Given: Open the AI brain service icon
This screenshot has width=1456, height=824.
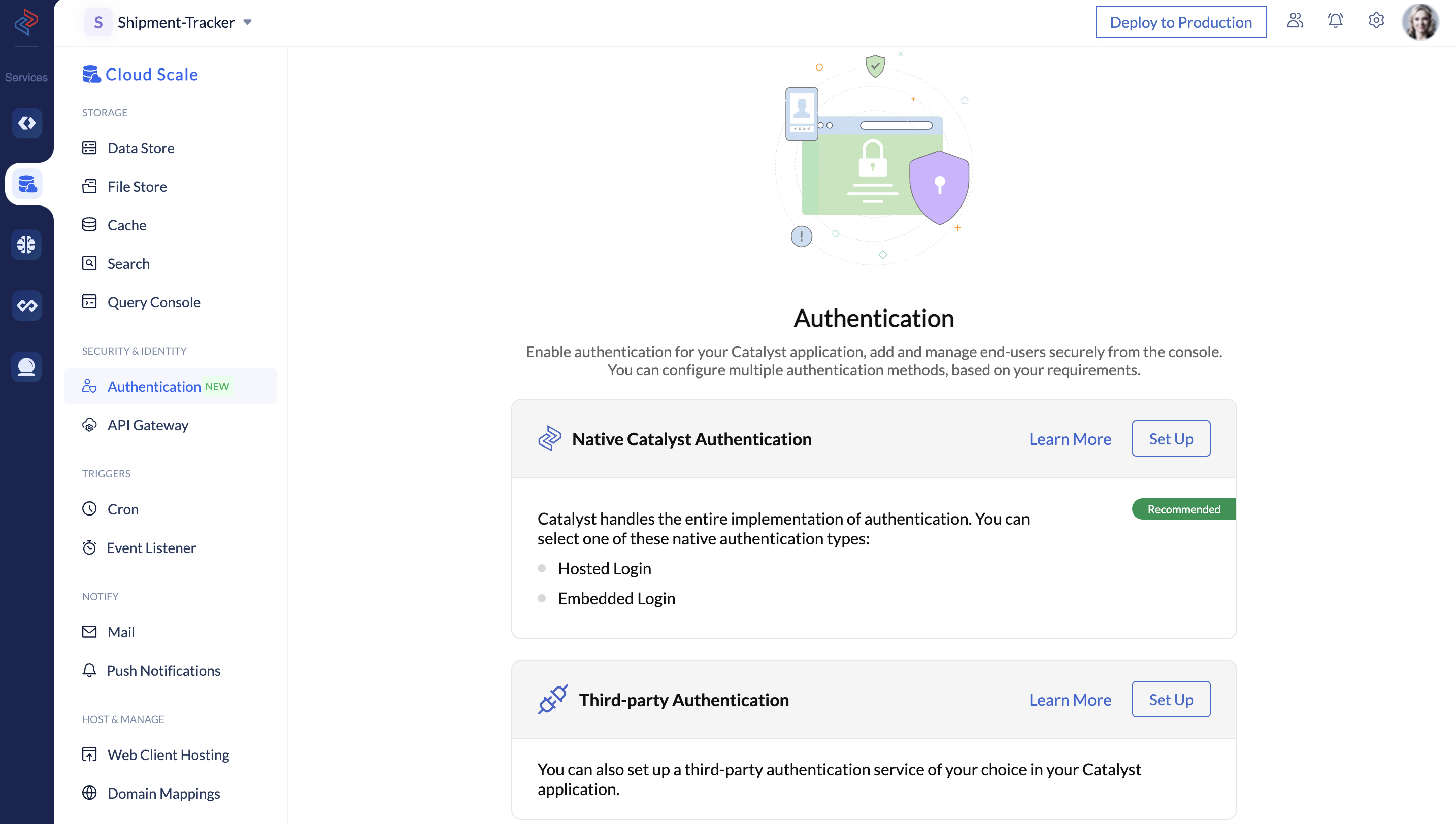Looking at the screenshot, I should pos(26,245).
